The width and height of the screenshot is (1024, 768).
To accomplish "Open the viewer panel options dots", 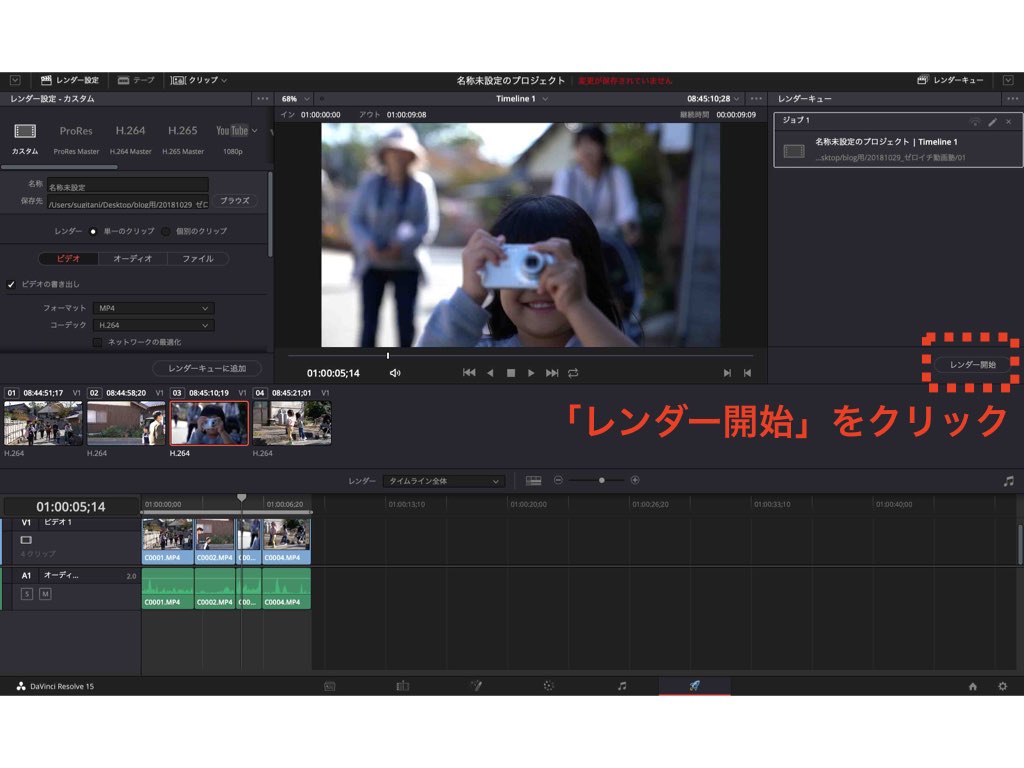I will click(x=756, y=99).
